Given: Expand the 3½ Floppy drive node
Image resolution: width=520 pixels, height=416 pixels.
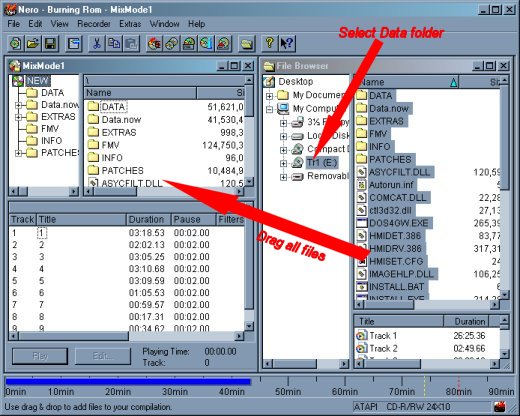Looking at the screenshot, I should pyautogui.click(x=283, y=123).
